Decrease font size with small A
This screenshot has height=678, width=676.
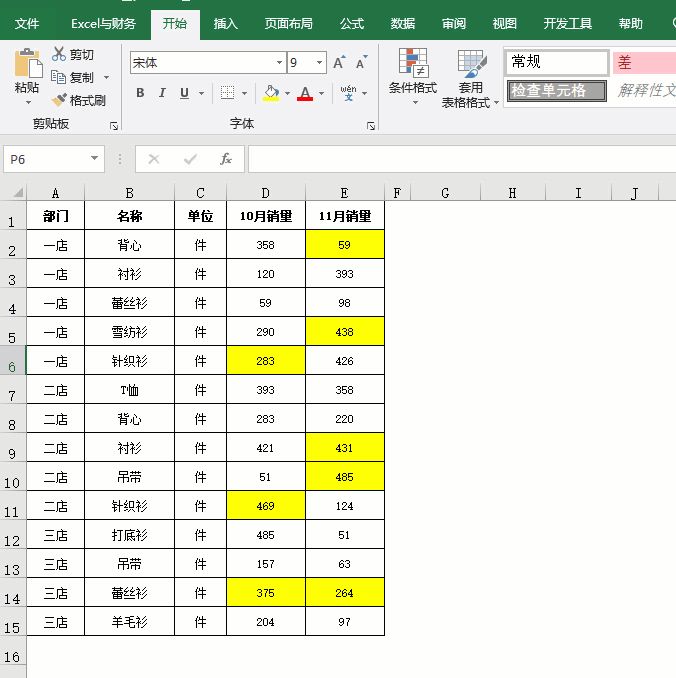click(361, 63)
